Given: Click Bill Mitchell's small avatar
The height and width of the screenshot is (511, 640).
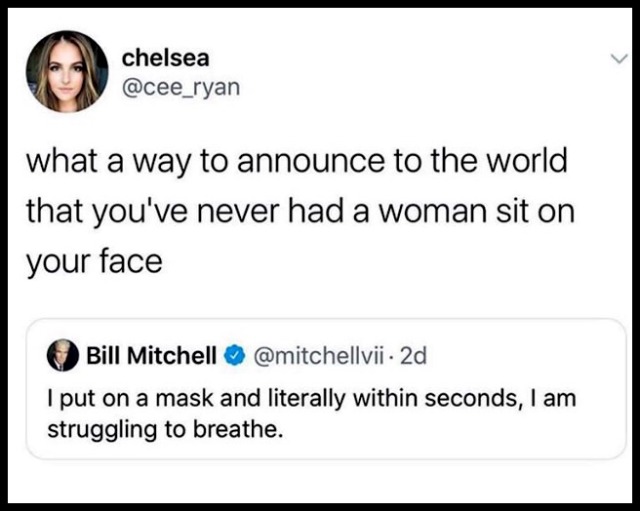Looking at the screenshot, I should point(62,355).
